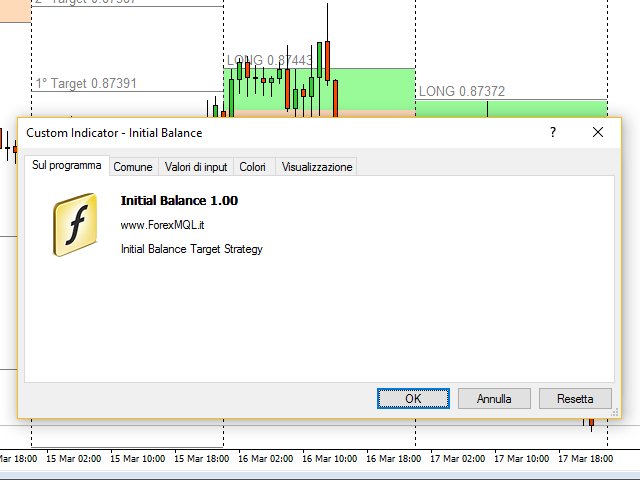
Task: Click the help question mark button
Action: coord(553,132)
